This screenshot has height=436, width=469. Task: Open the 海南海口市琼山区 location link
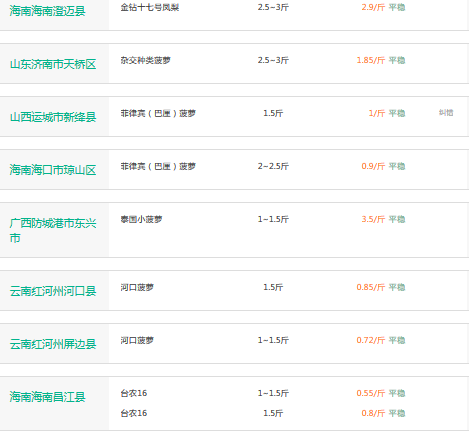[53, 170]
